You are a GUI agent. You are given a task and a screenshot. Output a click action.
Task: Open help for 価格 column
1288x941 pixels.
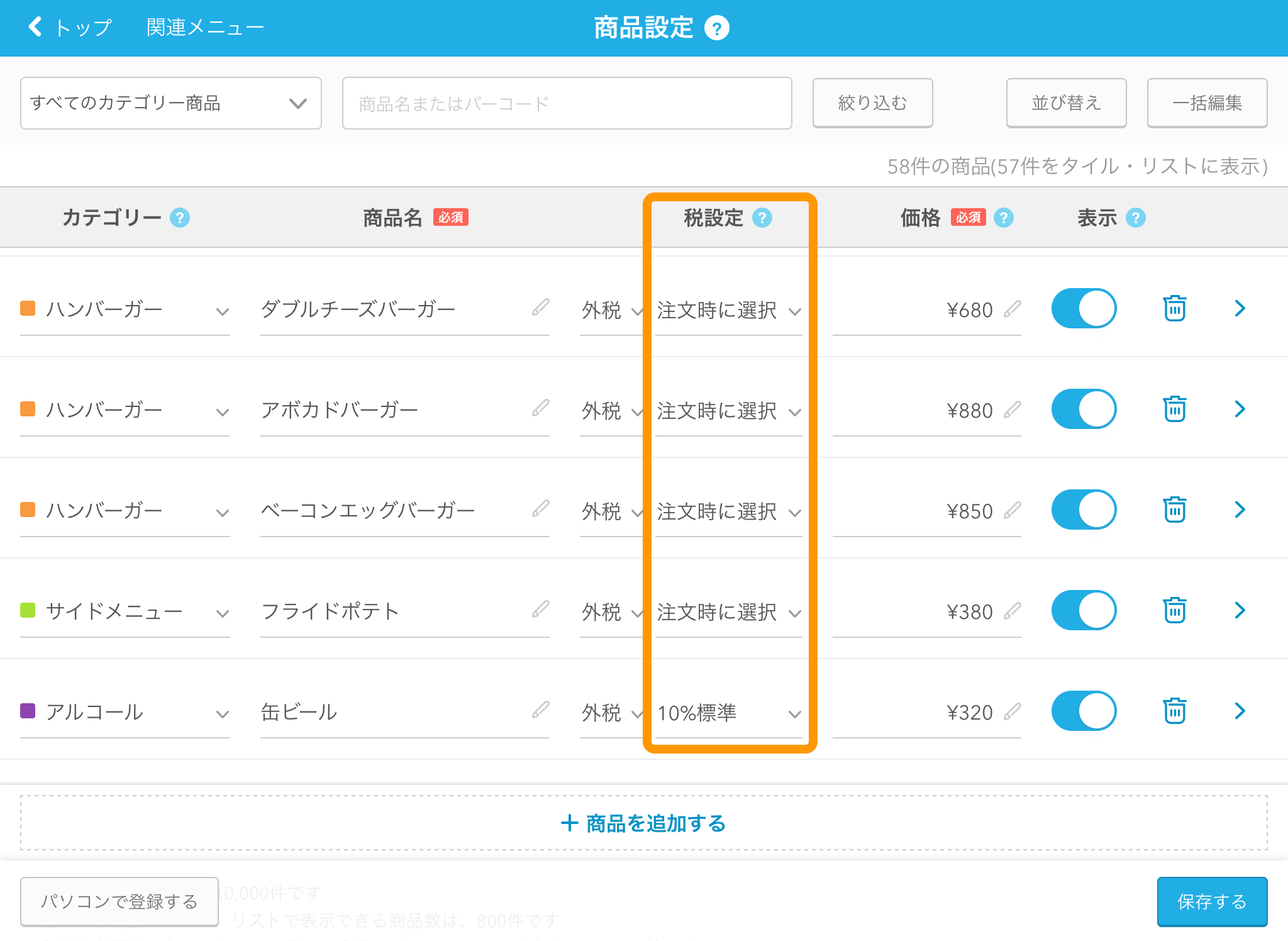coord(1003,218)
